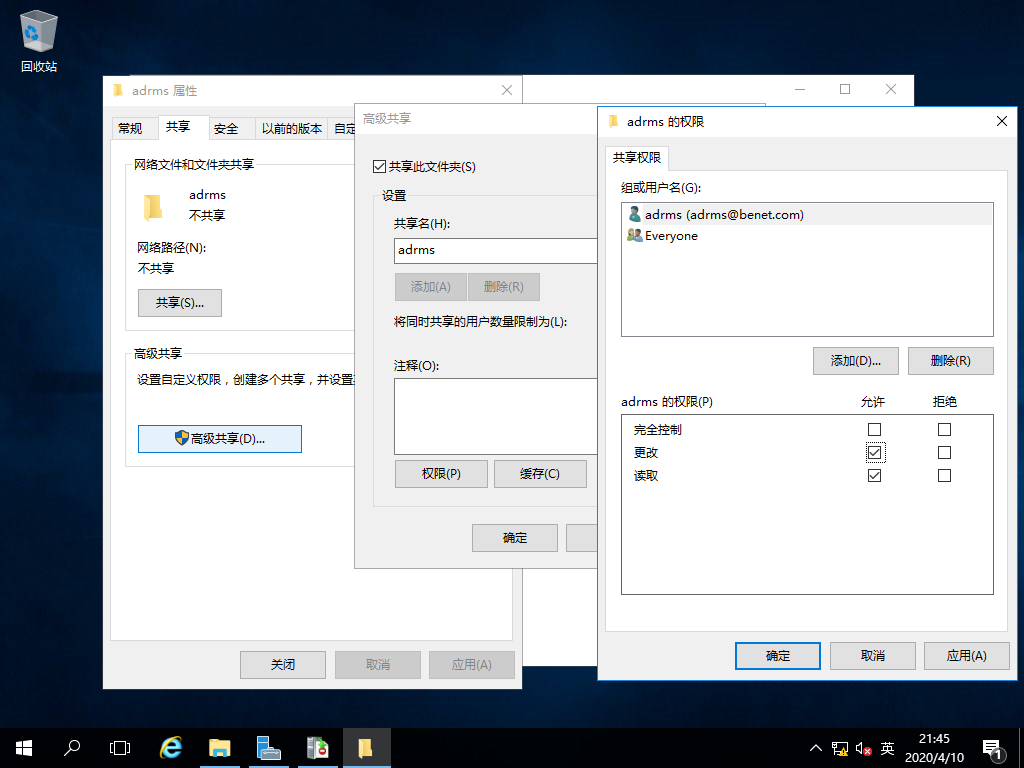
Task: Toggle 共享此文件夹(S) checkbox
Action: [x=379, y=167]
